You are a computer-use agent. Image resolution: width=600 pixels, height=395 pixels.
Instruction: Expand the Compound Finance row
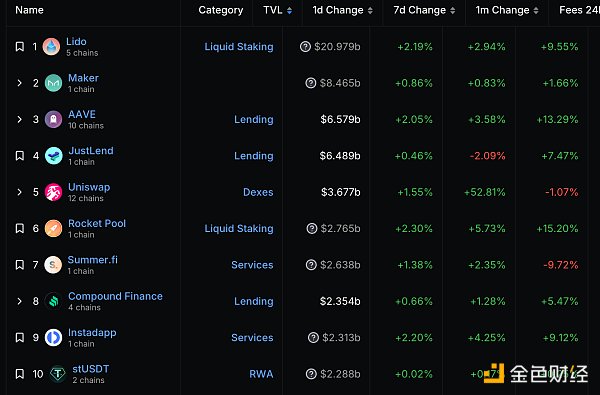pos(20,301)
